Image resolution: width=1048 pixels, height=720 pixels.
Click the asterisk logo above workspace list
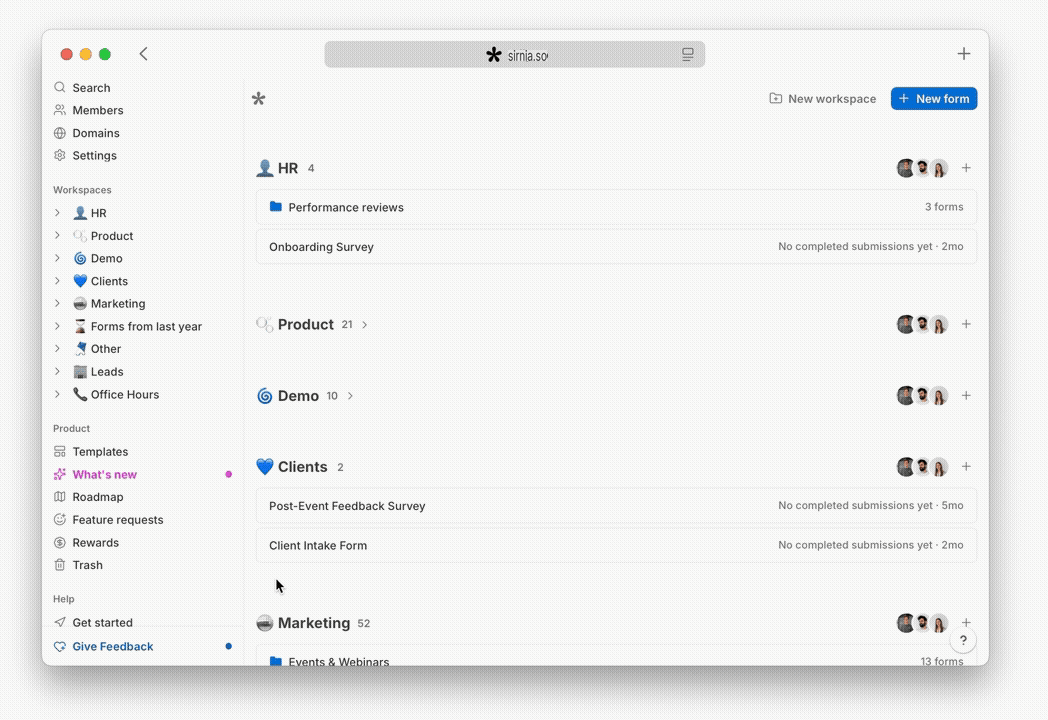pyautogui.click(x=259, y=99)
